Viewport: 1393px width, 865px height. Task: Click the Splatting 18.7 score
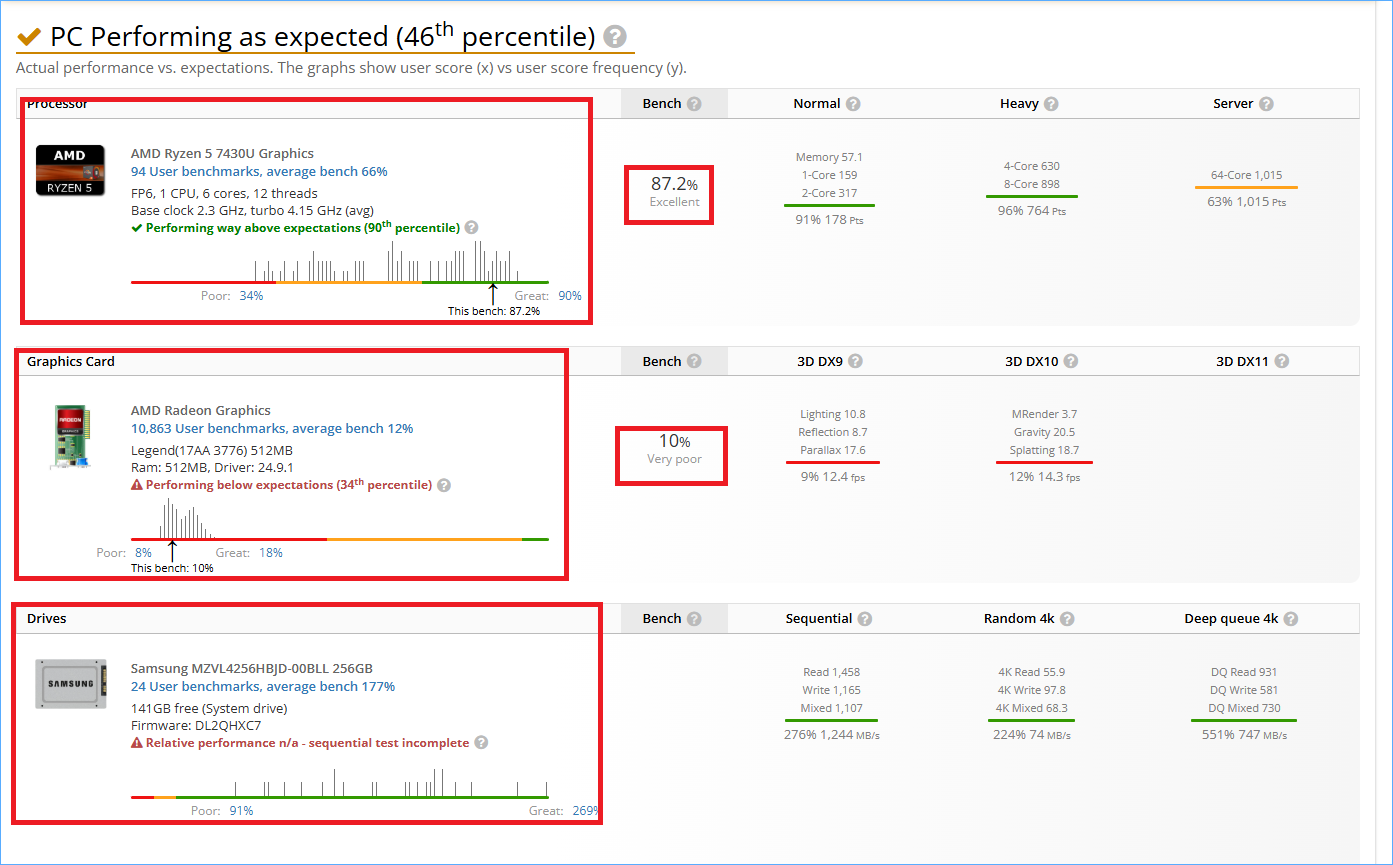(x=1045, y=450)
